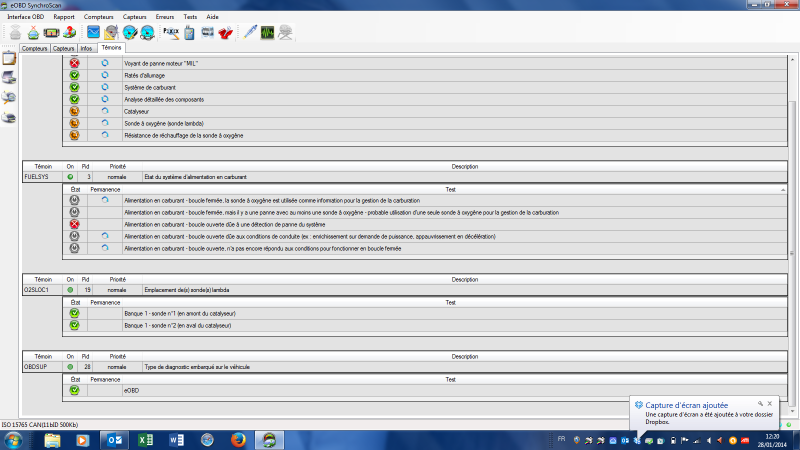Click the green On indicator for FUELSYS
The image size is (800, 450).
click(x=70, y=176)
